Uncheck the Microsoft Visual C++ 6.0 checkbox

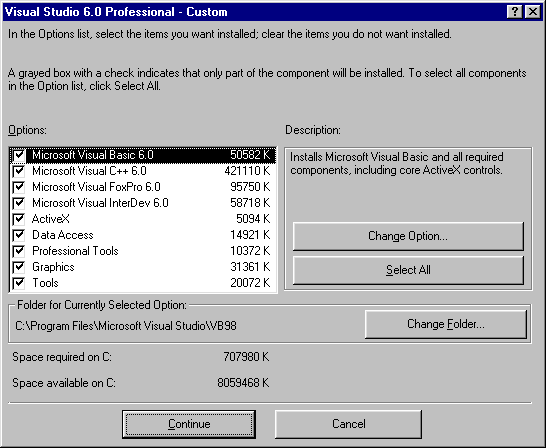(18, 171)
